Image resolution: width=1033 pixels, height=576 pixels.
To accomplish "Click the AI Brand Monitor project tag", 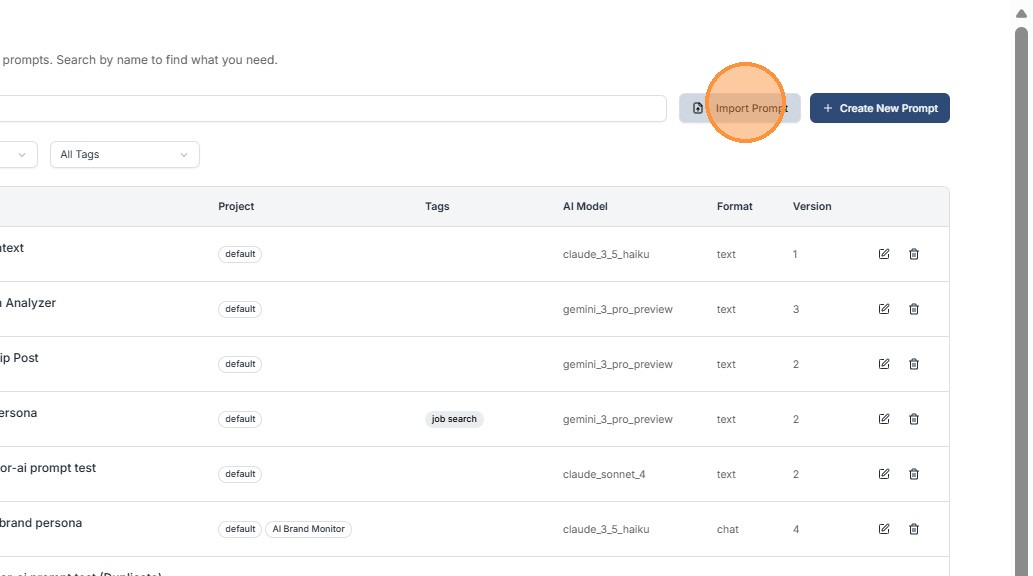I will click(308, 529).
